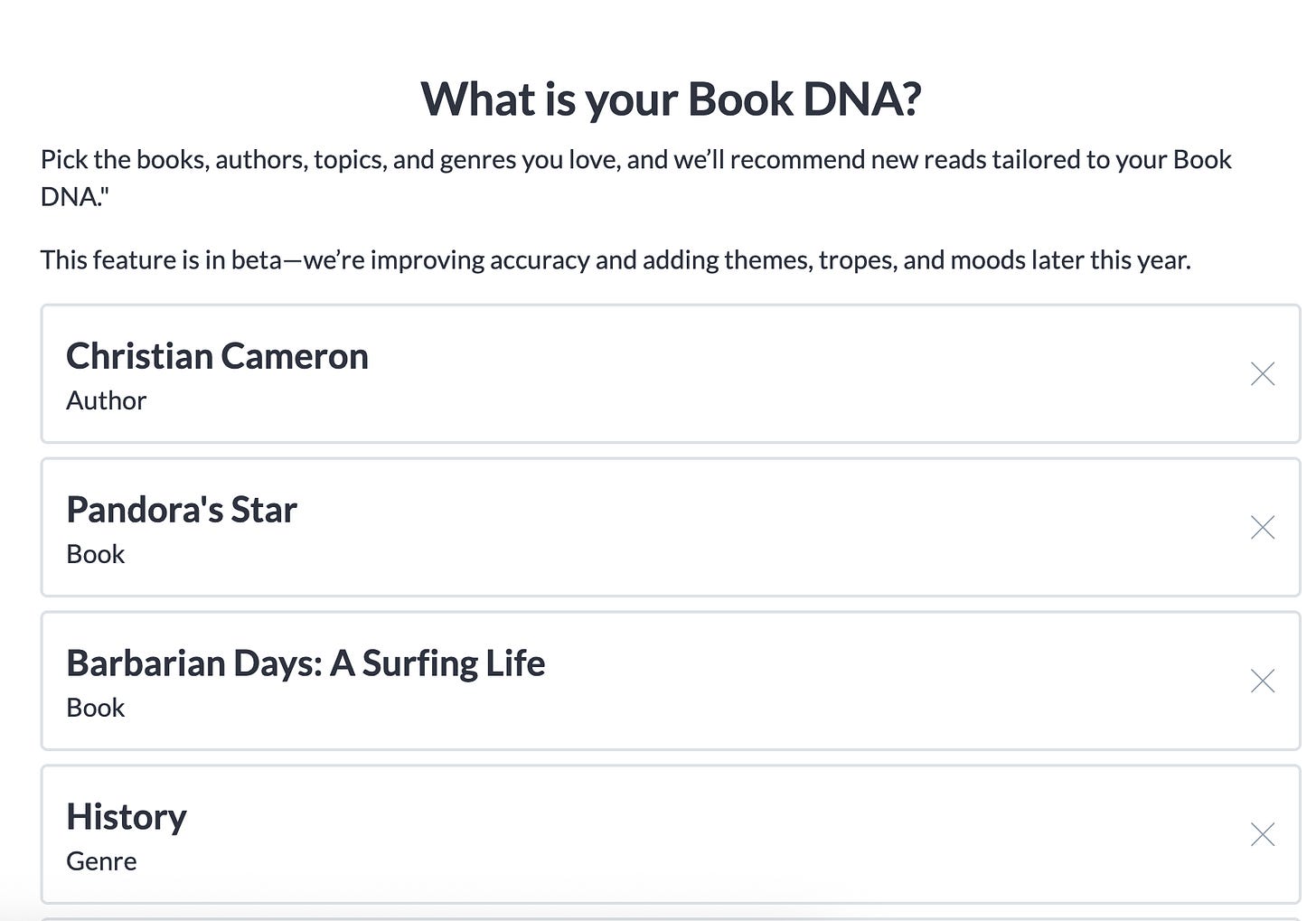This screenshot has width=1316, height=921.
Task: Click the Pandora's Star title
Action: tap(182, 510)
